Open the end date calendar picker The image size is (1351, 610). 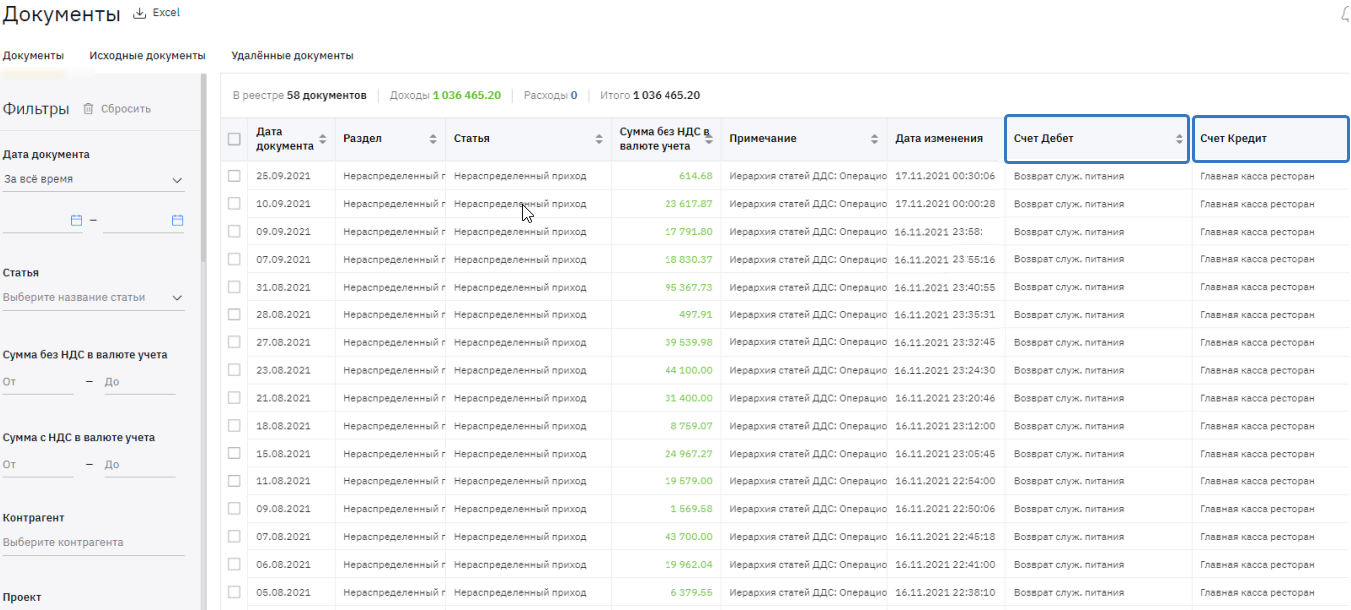click(177, 220)
